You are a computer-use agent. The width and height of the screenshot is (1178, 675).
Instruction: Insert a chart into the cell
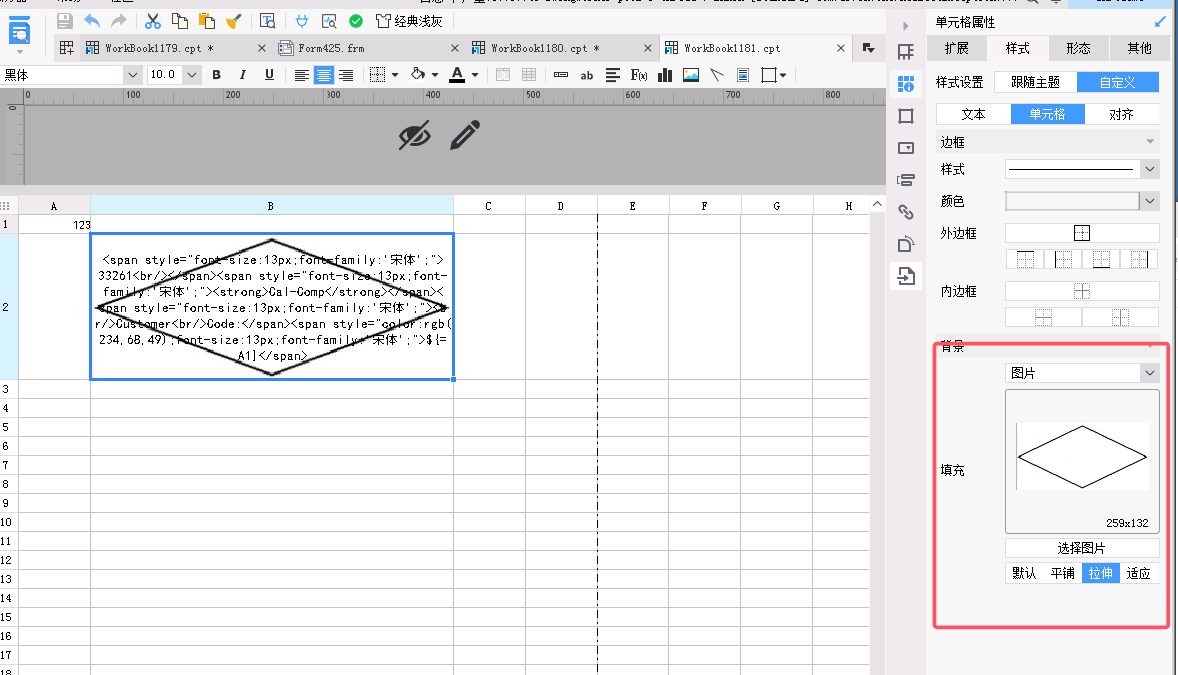(665, 74)
